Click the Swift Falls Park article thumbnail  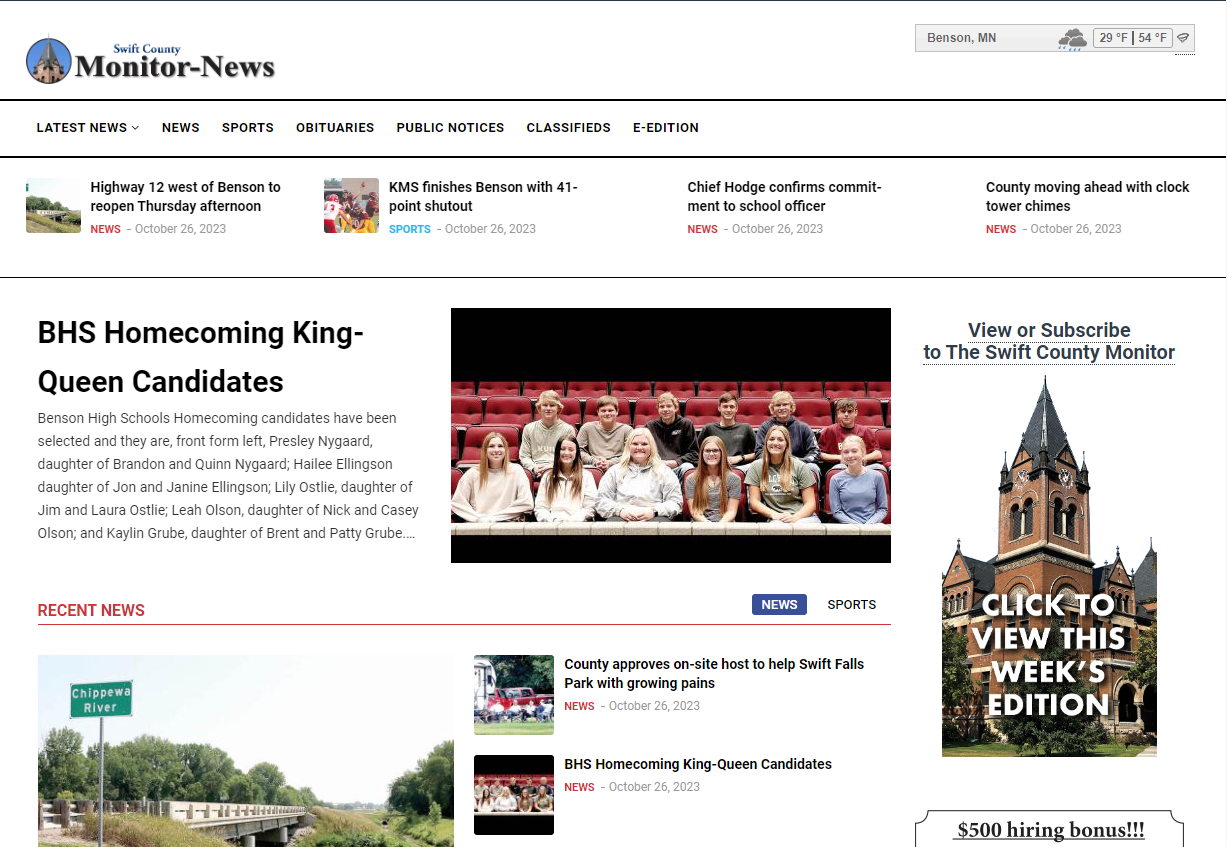514,695
